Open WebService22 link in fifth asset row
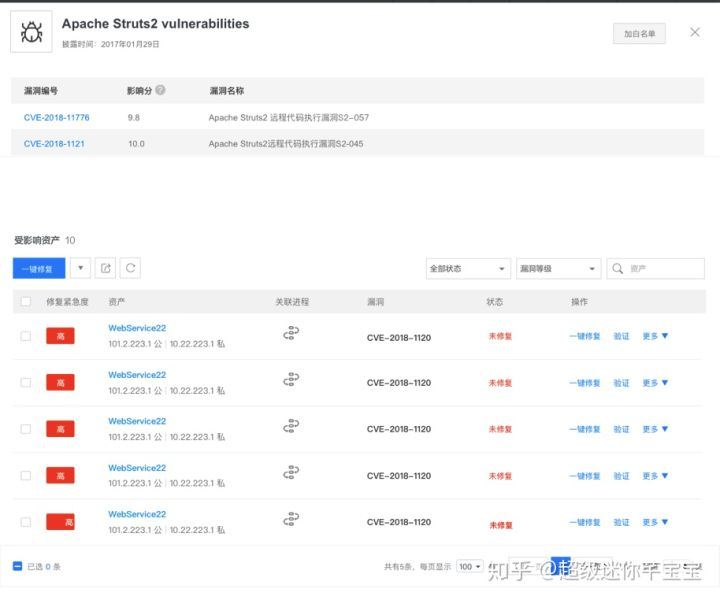This screenshot has width=720, height=600. [x=137, y=514]
